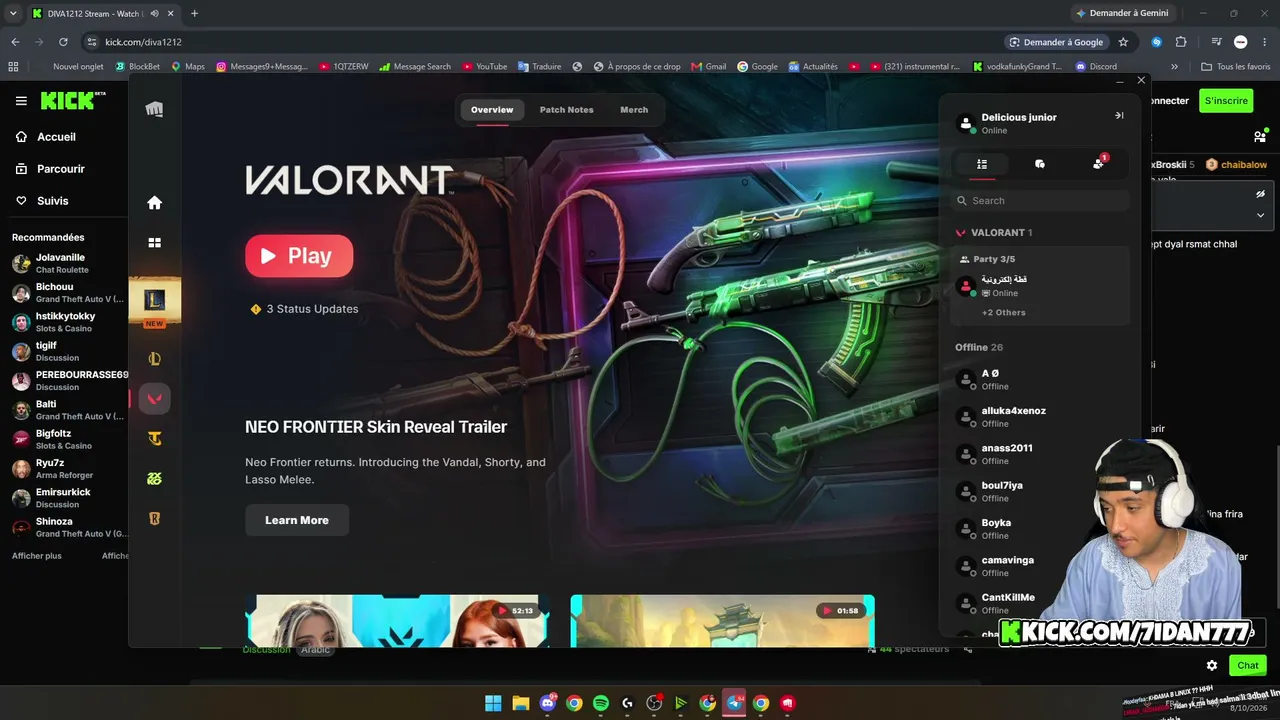This screenshot has width=1280, height=720.
Task: Open OBS Studio from the taskbar
Action: pyautogui.click(x=654, y=703)
